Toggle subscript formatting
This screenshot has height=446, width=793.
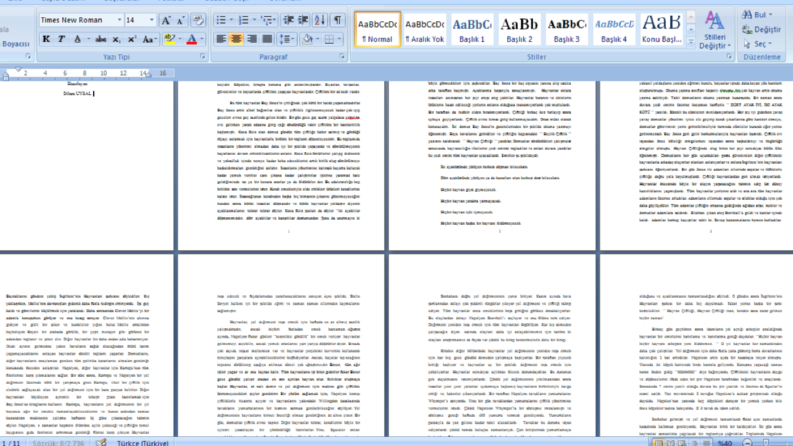pos(116,39)
